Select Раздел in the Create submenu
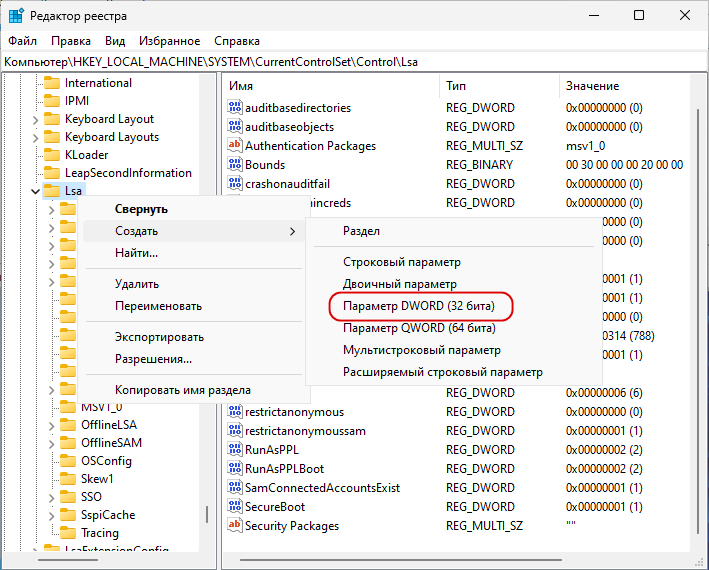The image size is (709, 570). tap(454, 231)
